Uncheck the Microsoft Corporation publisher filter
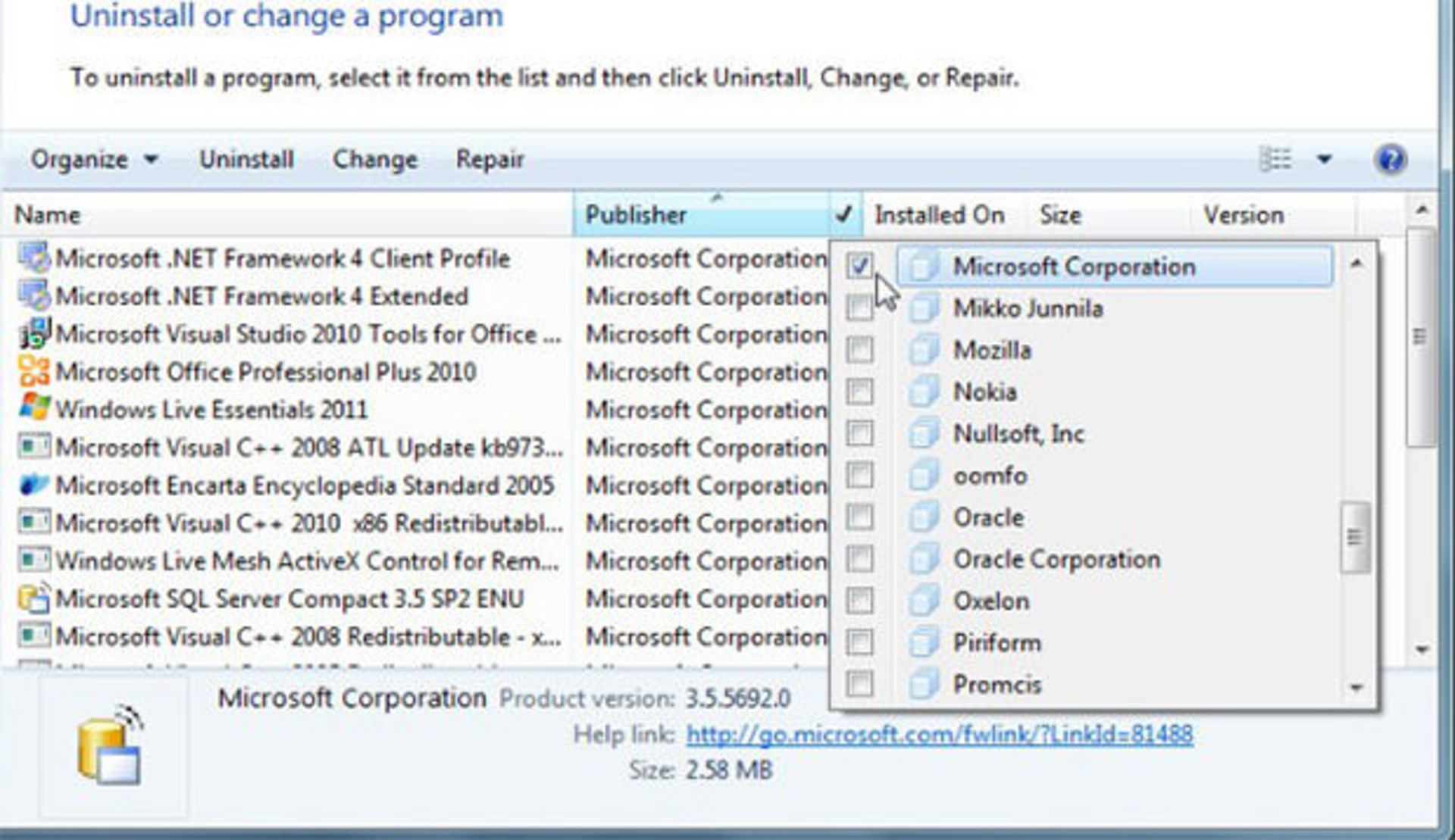The height and width of the screenshot is (840, 1455). tap(859, 267)
